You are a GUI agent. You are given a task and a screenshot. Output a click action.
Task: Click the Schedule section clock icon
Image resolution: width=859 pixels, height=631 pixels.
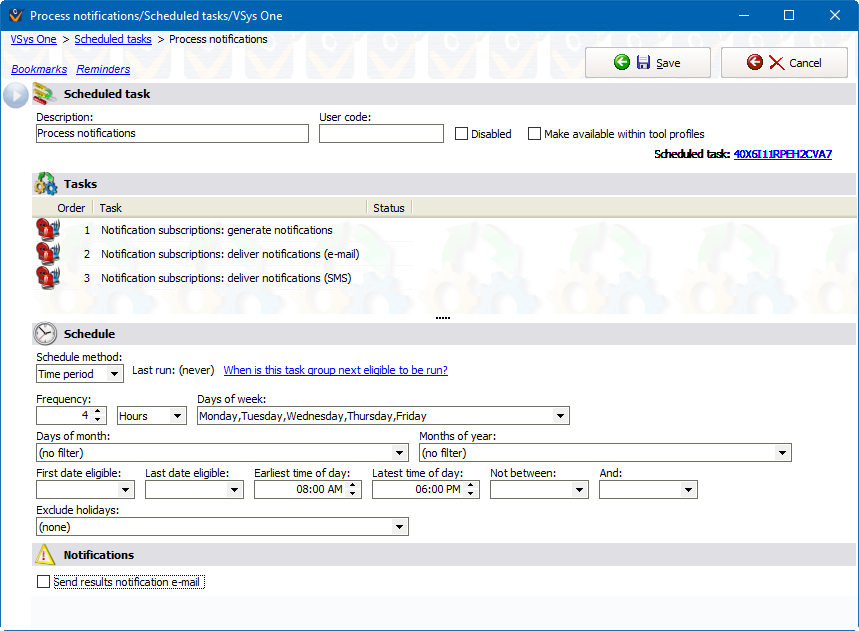pyautogui.click(x=45, y=334)
